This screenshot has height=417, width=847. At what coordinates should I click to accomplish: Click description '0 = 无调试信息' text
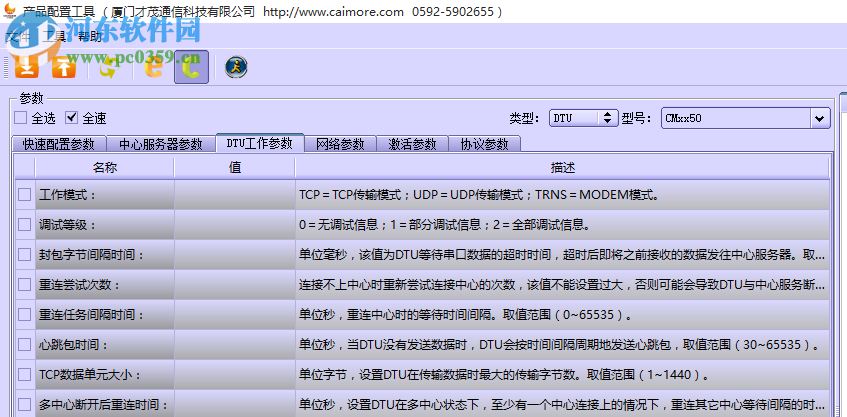click(339, 225)
